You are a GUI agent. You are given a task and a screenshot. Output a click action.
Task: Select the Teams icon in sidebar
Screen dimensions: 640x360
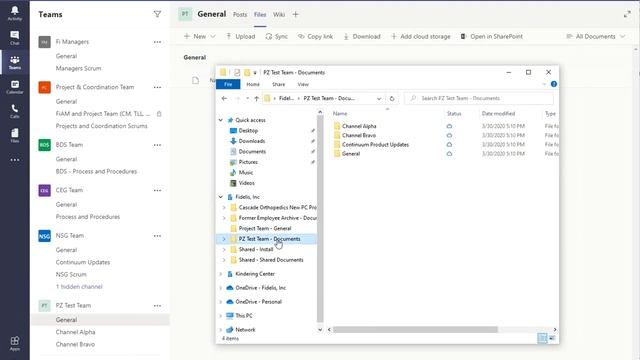coord(15,62)
